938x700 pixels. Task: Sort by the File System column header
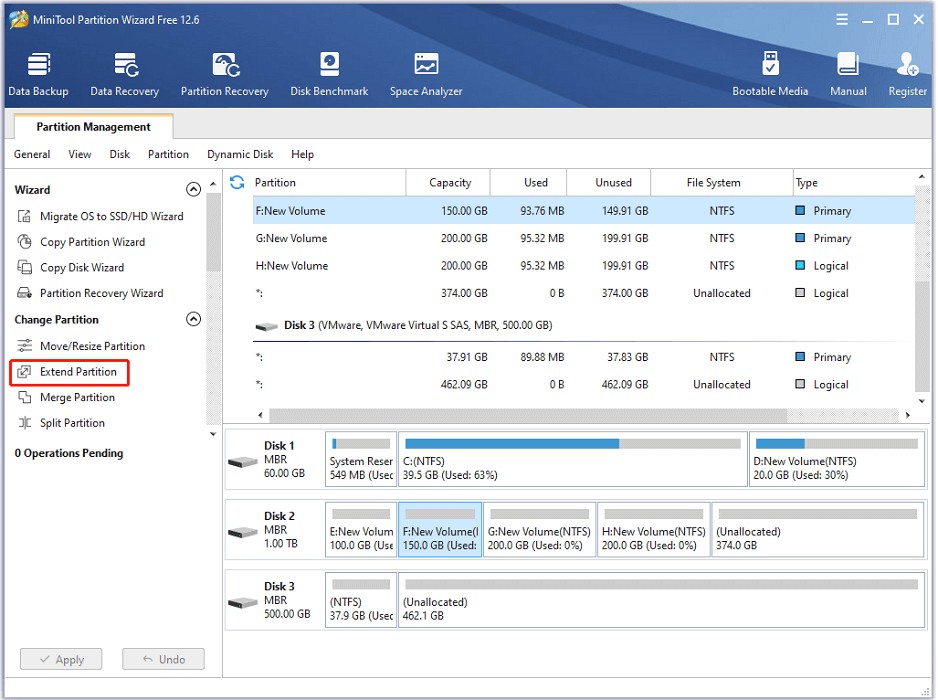(721, 182)
